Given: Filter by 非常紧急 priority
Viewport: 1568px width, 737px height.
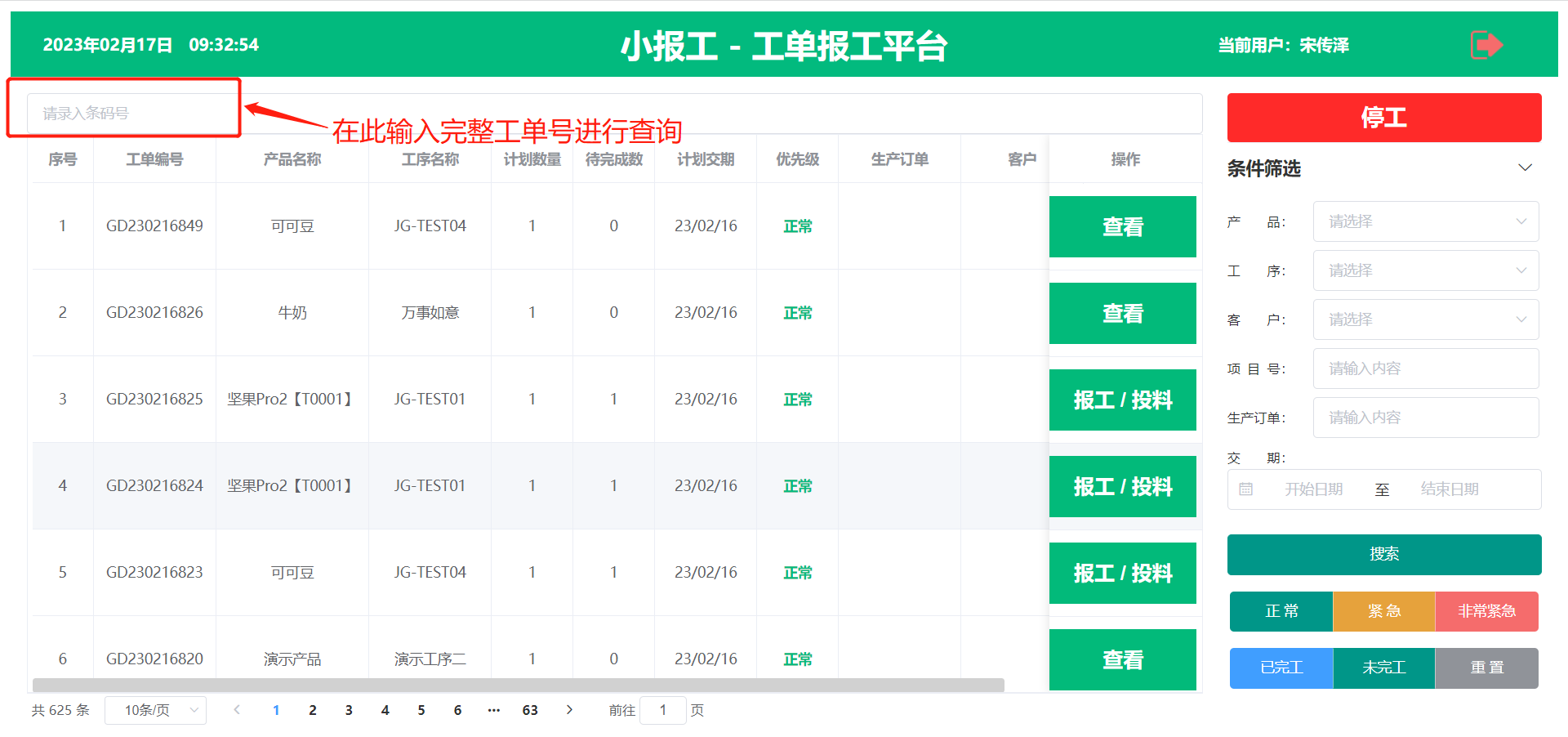Looking at the screenshot, I should 1486,611.
